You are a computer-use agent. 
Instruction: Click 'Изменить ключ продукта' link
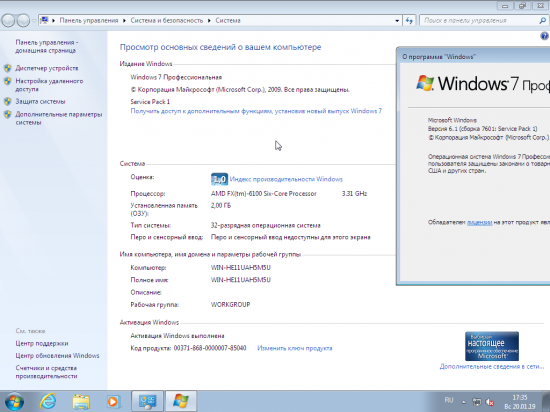coord(295,348)
